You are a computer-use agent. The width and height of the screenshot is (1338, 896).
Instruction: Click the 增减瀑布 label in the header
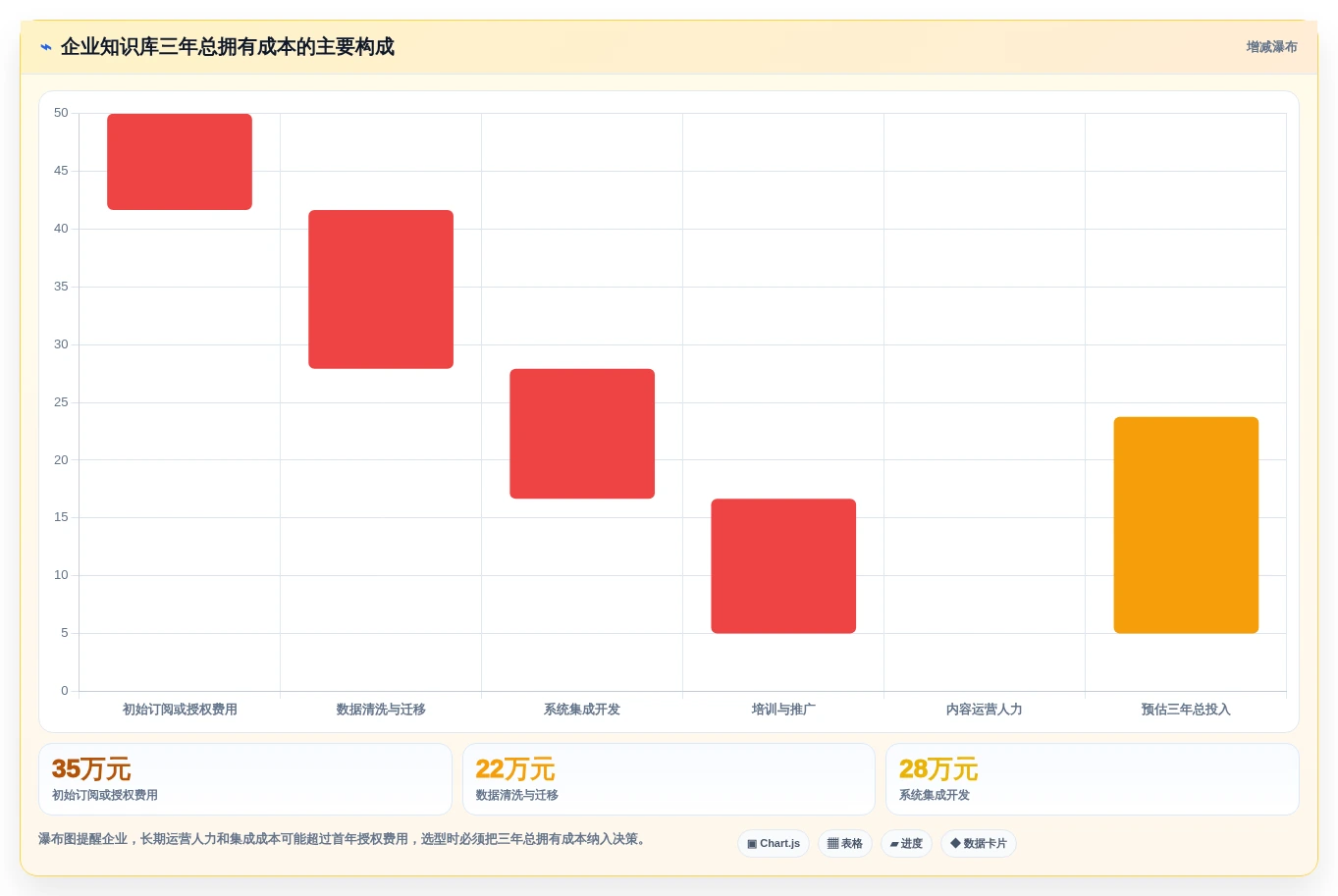coord(1271,47)
